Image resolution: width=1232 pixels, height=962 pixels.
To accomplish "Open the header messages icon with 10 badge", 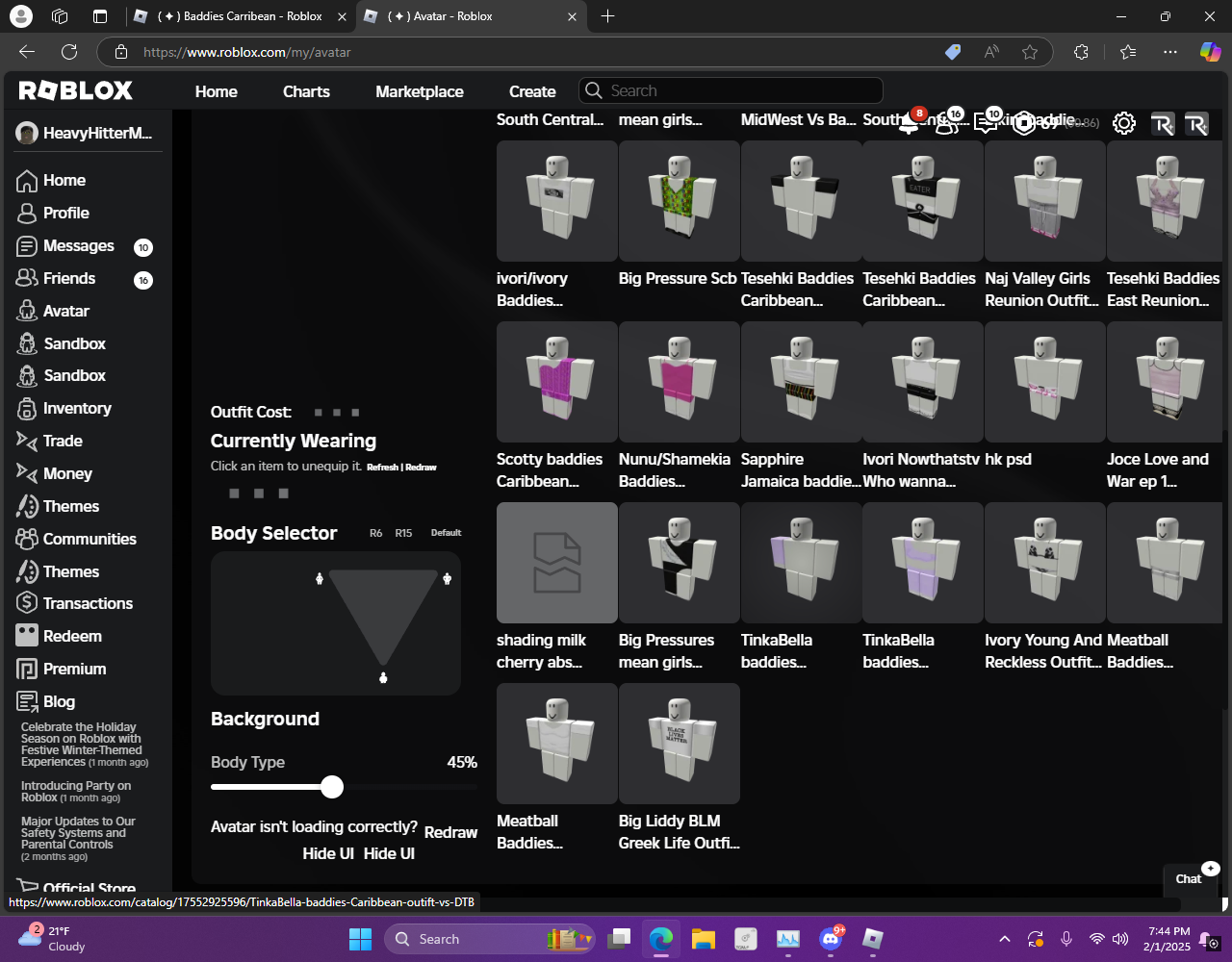I will 988,122.
